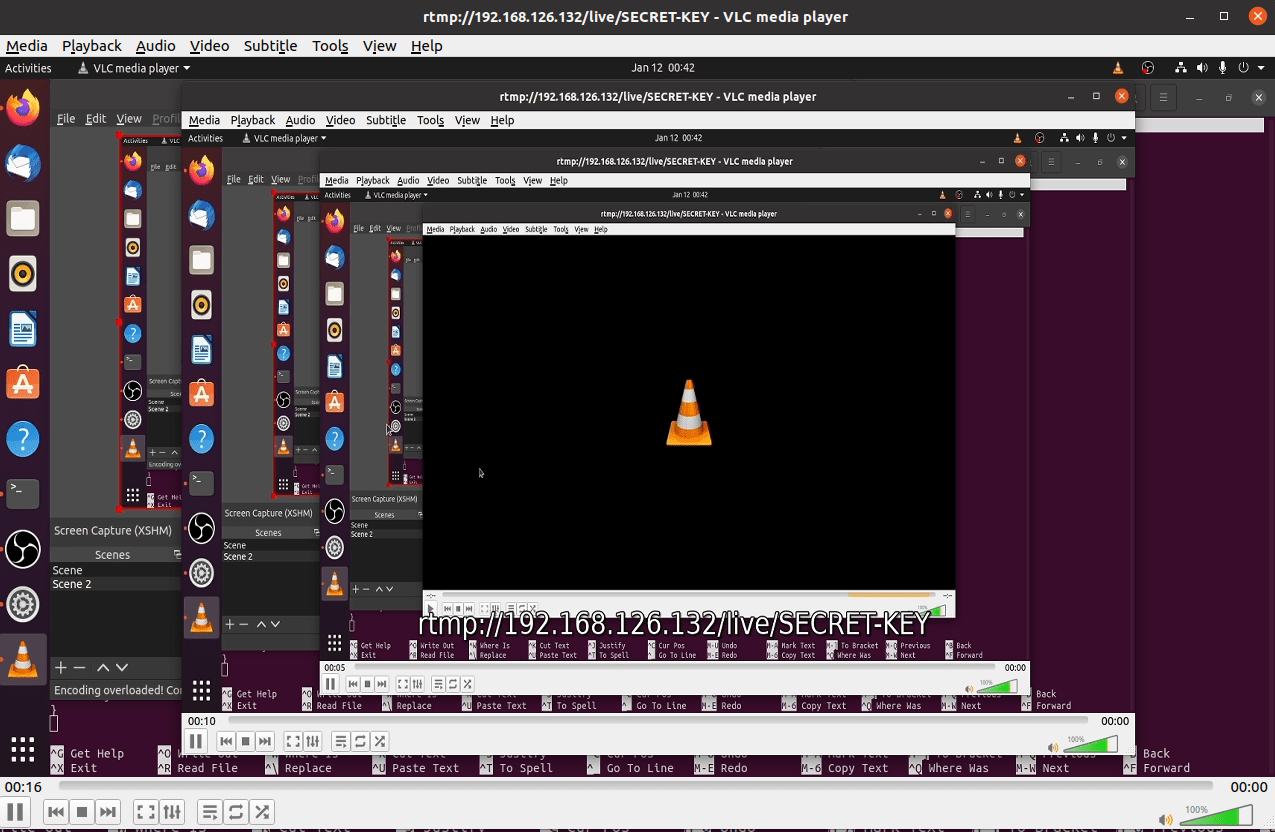The height and width of the screenshot is (832, 1275).
Task: Toggle random shuffle in outermost VLC toolbar
Action: (x=262, y=812)
